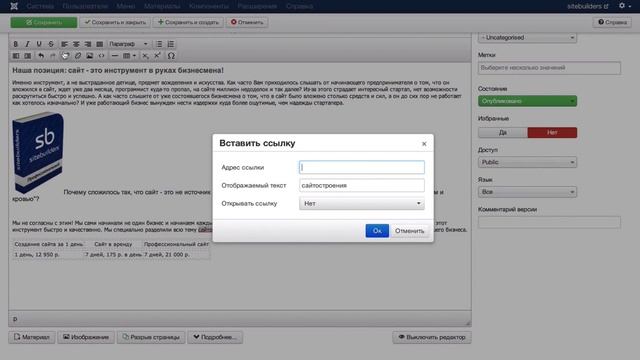The width and height of the screenshot is (640, 360).
Task: Focus the Отображаемый текст field
Action: pos(362,185)
